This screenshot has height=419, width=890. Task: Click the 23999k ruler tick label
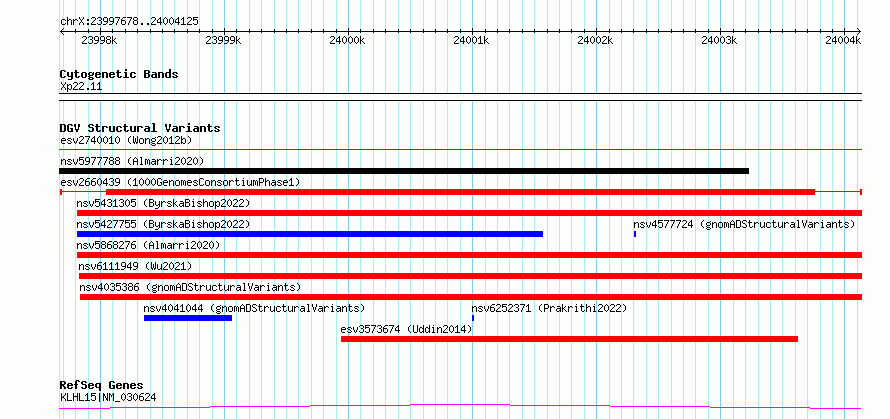tap(224, 40)
